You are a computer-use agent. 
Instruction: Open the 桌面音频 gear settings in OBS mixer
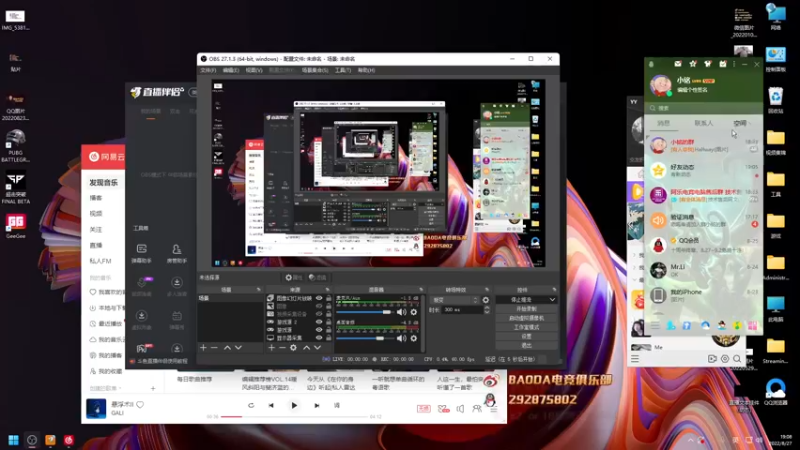(x=414, y=338)
